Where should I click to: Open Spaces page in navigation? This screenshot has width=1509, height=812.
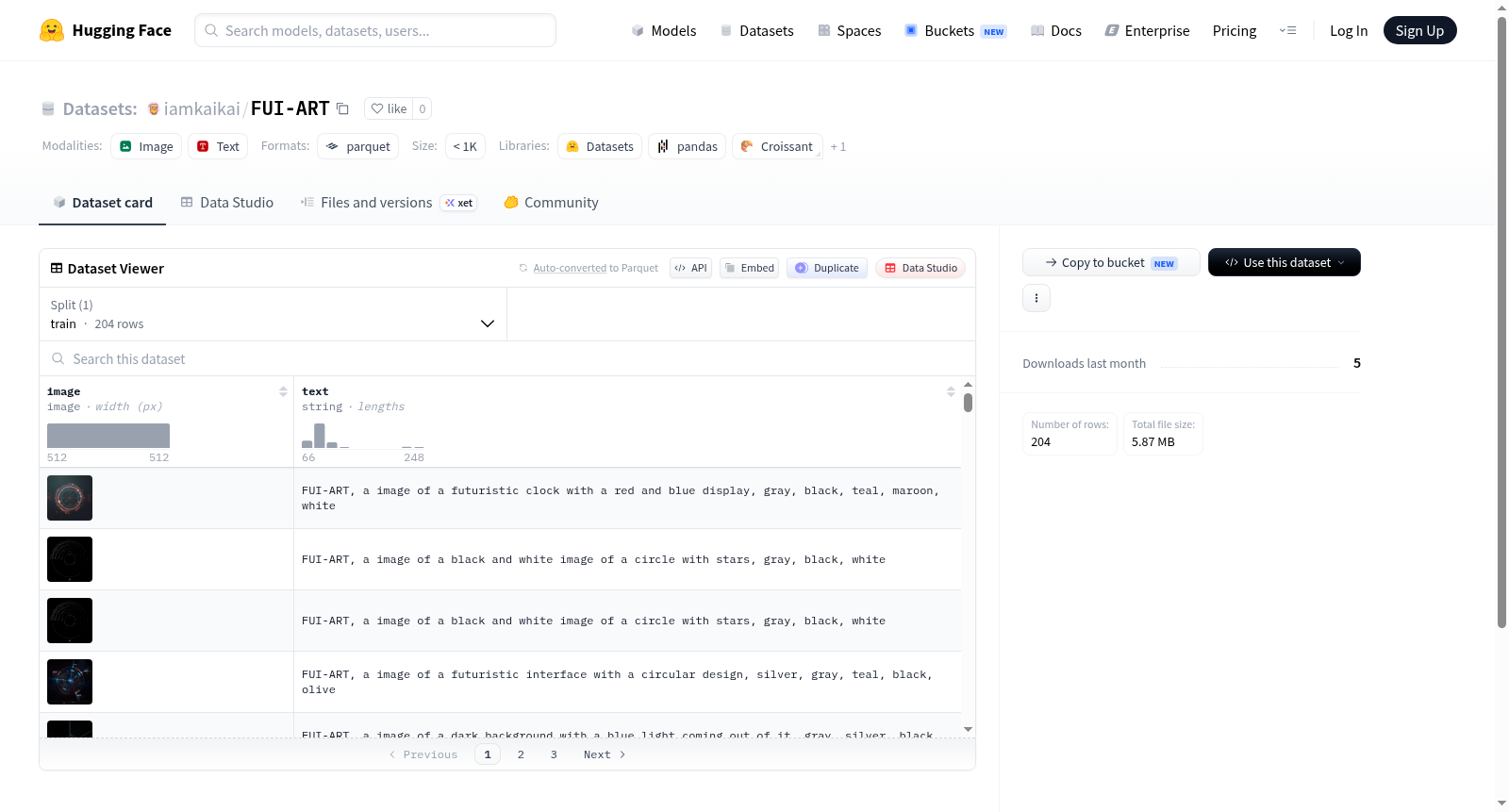coord(849,30)
